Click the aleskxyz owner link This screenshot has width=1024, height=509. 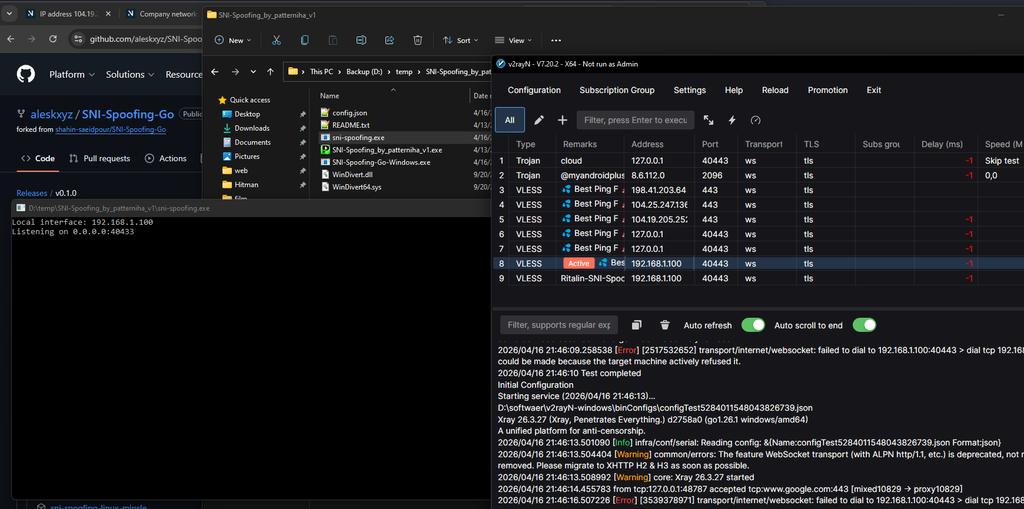(x=52, y=114)
